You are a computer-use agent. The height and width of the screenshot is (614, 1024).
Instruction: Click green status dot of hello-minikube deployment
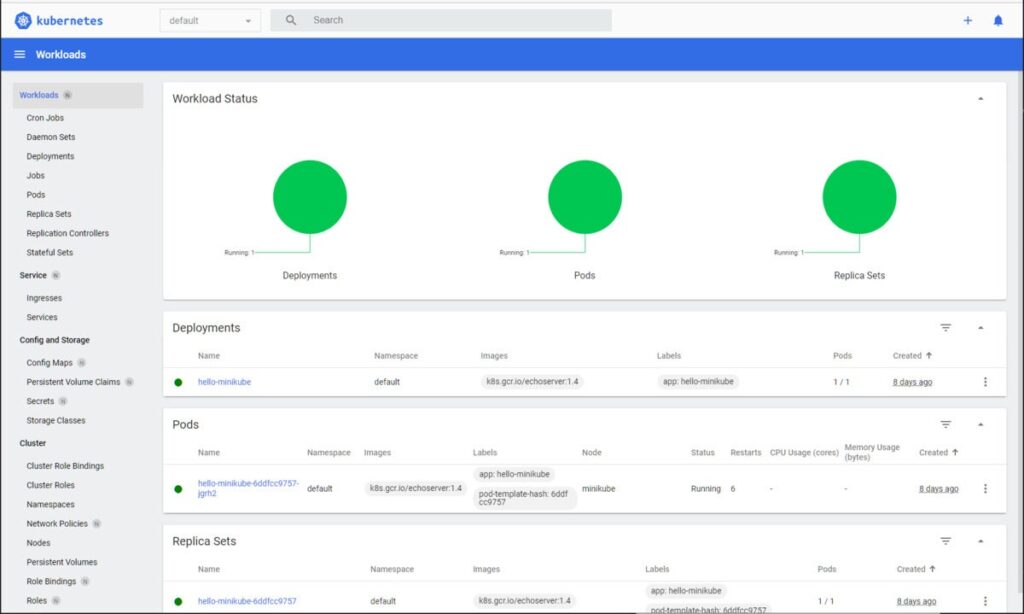178,382
